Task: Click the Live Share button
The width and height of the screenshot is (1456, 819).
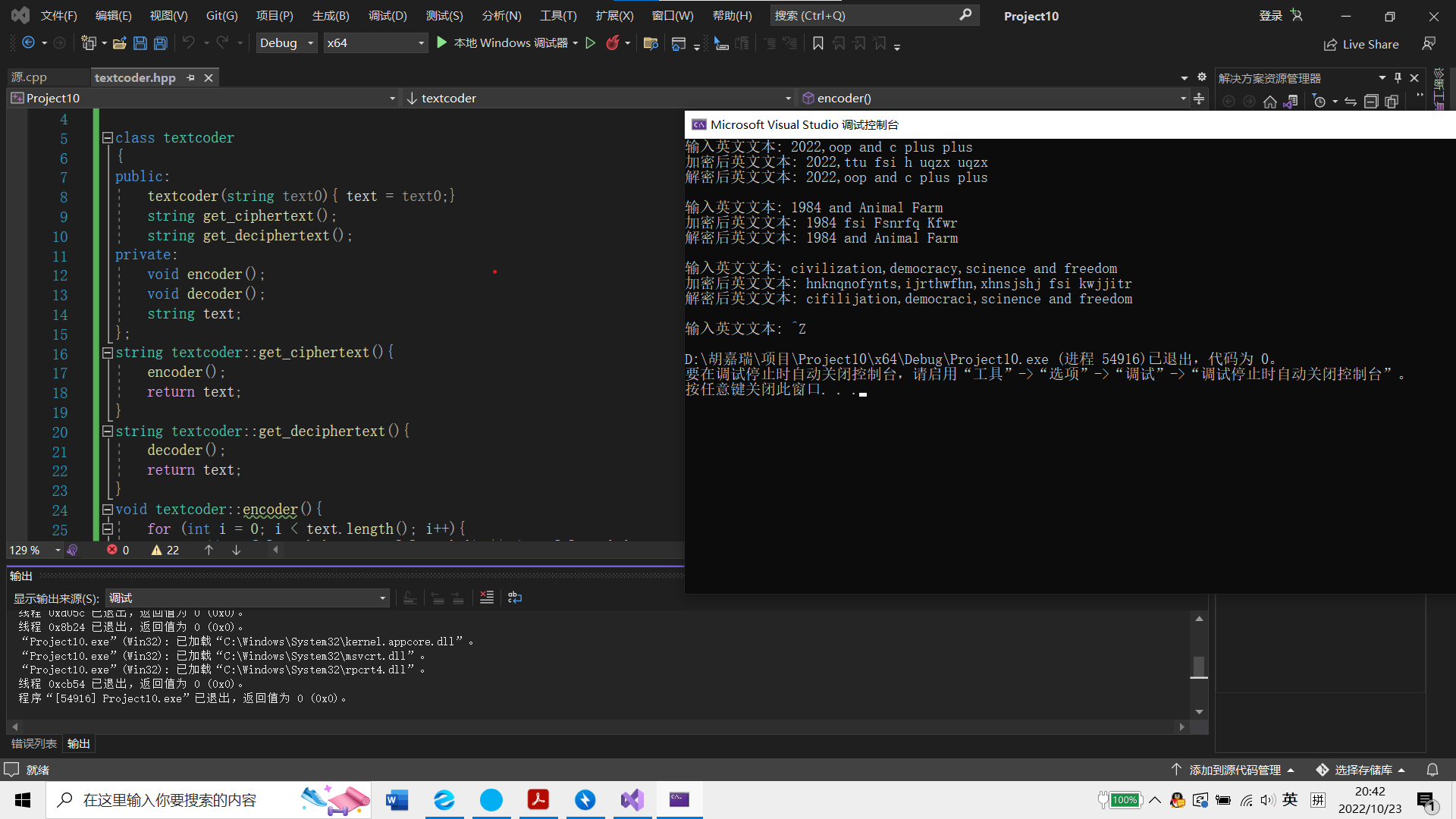Action: click(x=1361, y=44)
